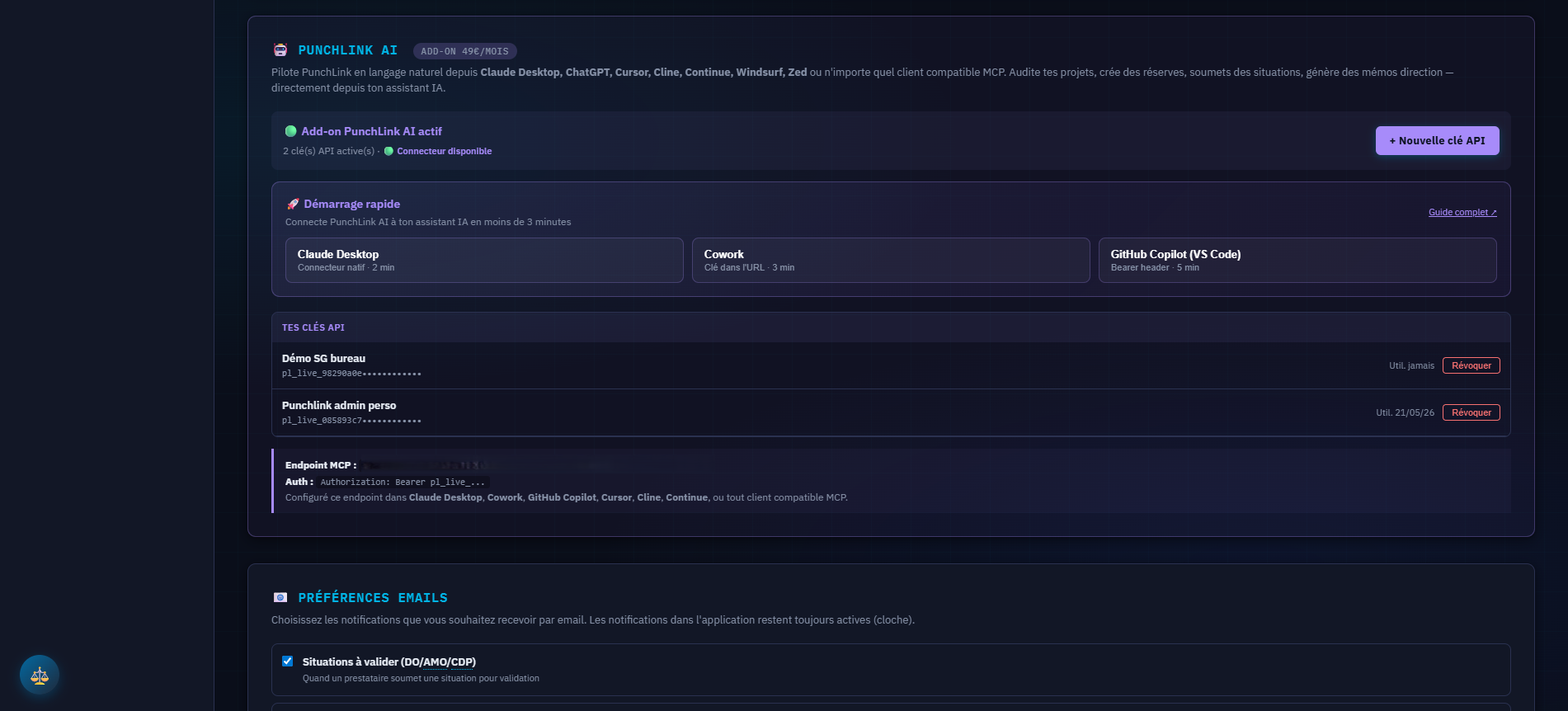The image size is (1568, 711).
Task: Click the Add-on PunchLink AI actif label
Action: click(371, 131)
